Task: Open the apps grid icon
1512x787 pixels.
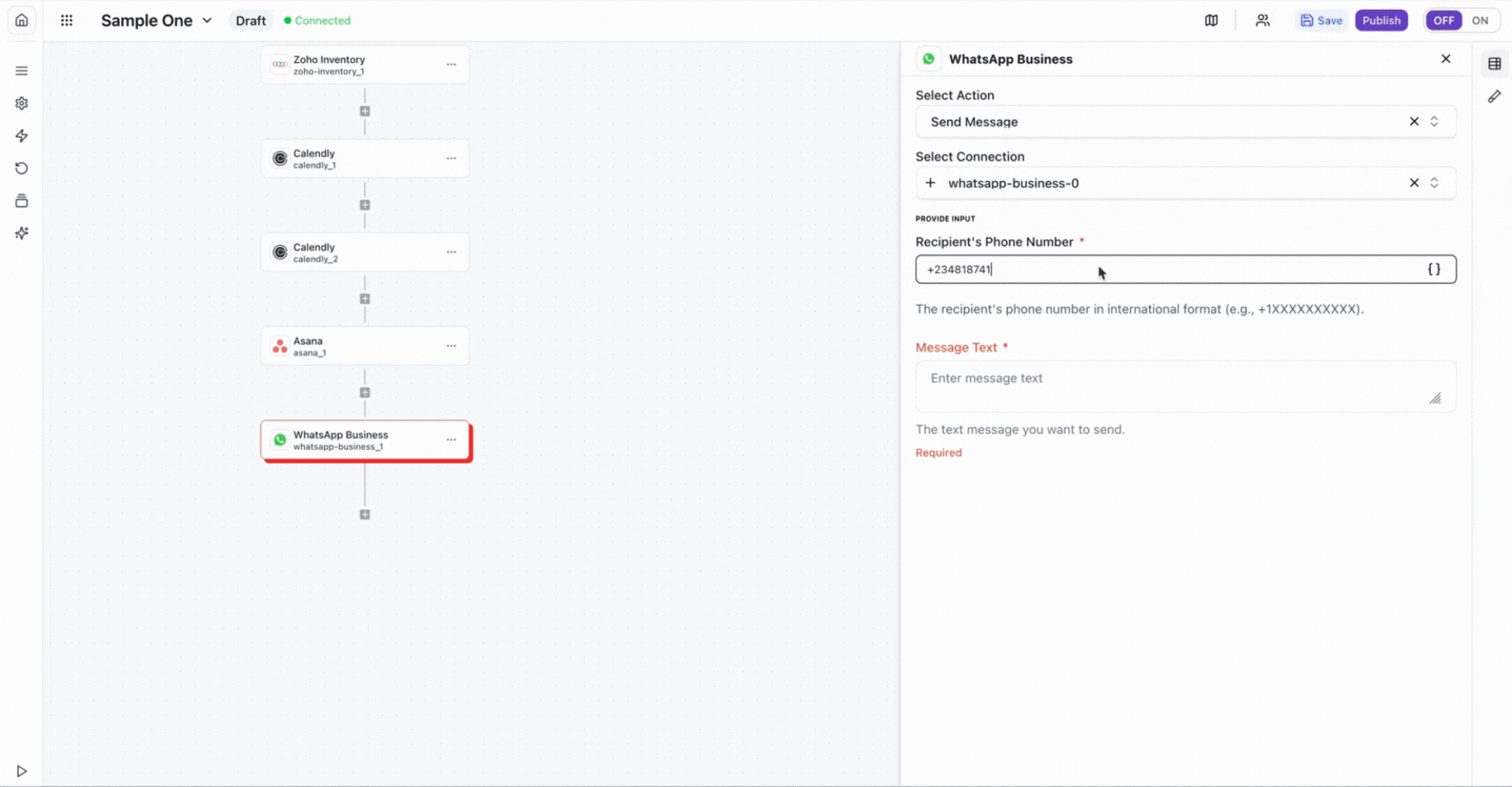Action: tap(67, 20)
